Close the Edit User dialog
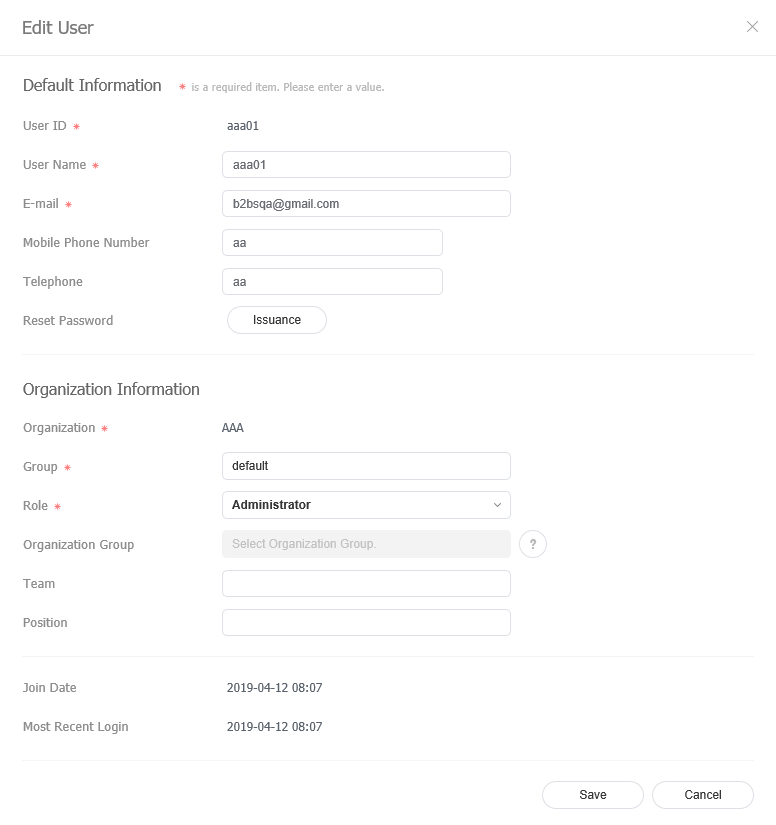 tap(752, 27)
